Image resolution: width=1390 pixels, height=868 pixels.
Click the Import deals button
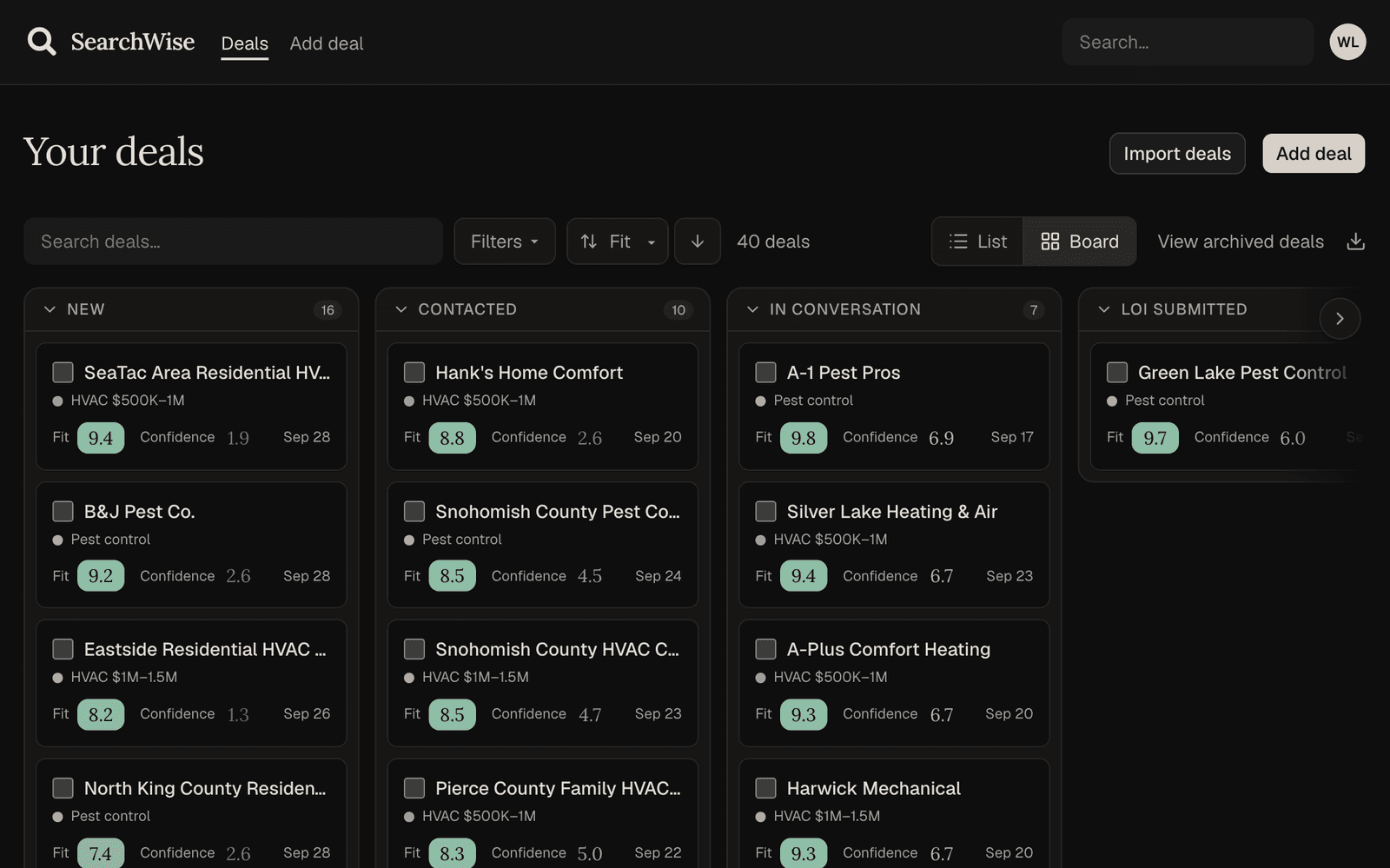click(x=1177, y=154)
